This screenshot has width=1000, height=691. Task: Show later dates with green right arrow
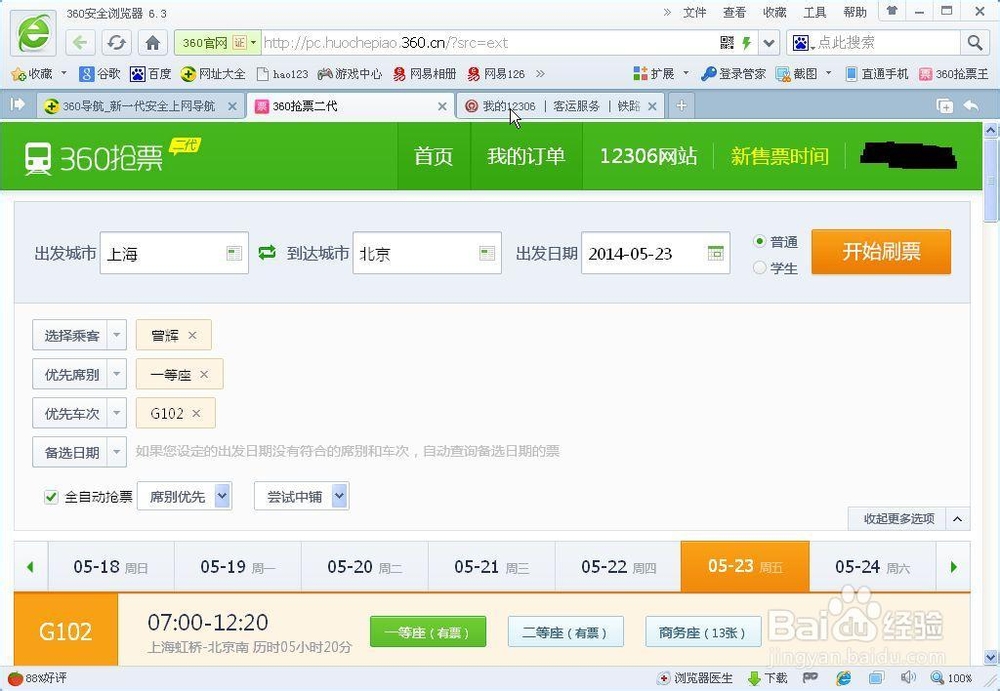click(953, 567)
